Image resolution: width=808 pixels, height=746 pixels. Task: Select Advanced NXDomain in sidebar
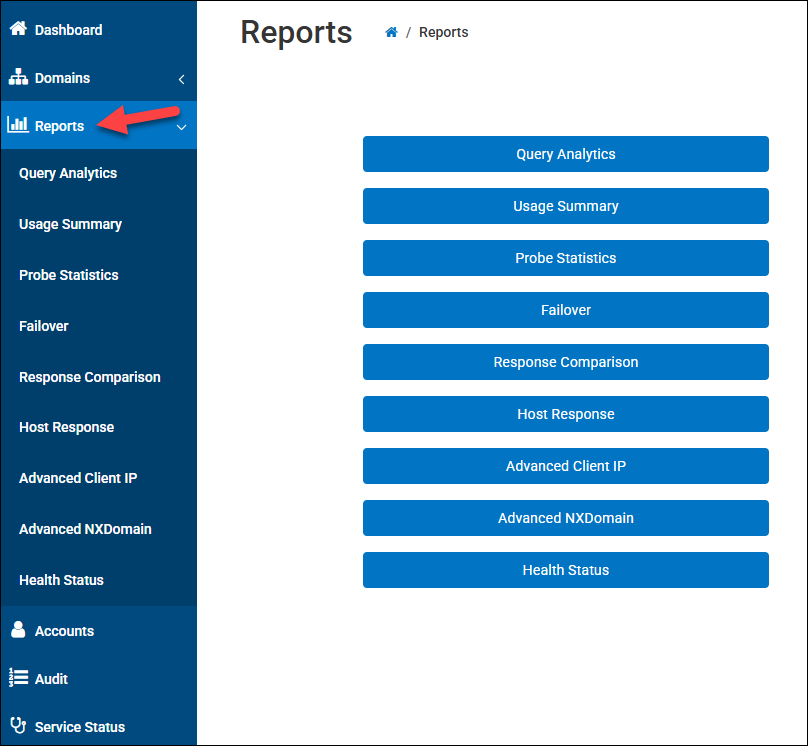(85, 529)
